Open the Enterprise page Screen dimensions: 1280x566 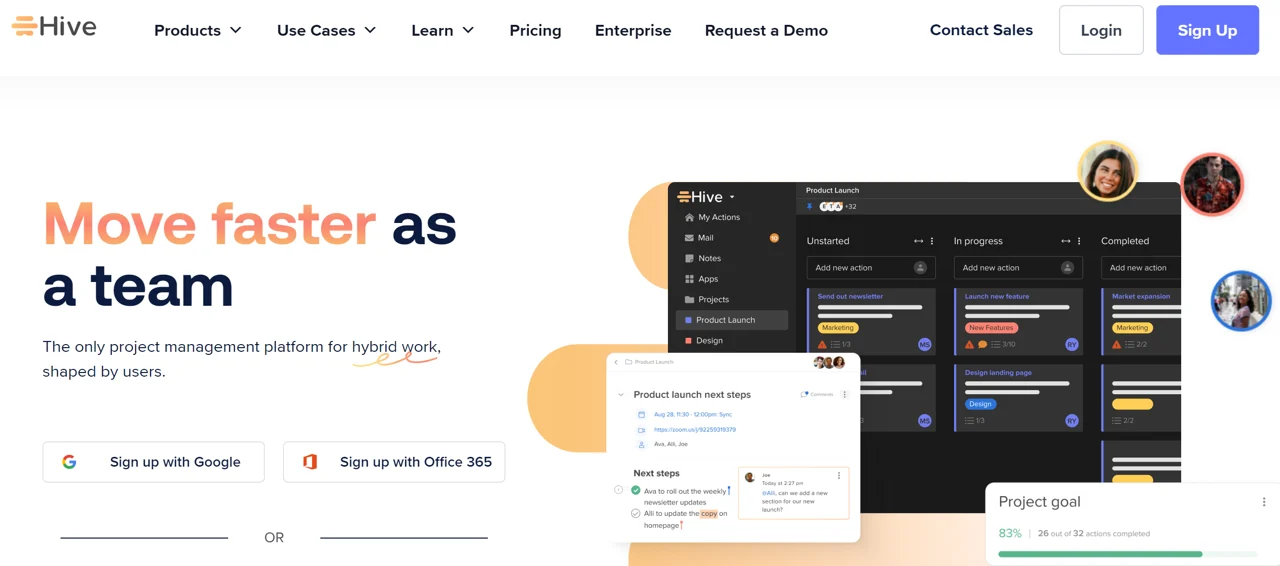coord(633,30)
